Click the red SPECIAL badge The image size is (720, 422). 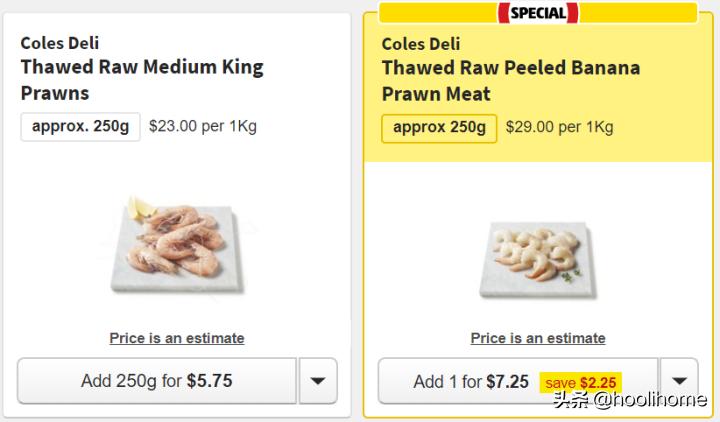(x=538, y=13)
